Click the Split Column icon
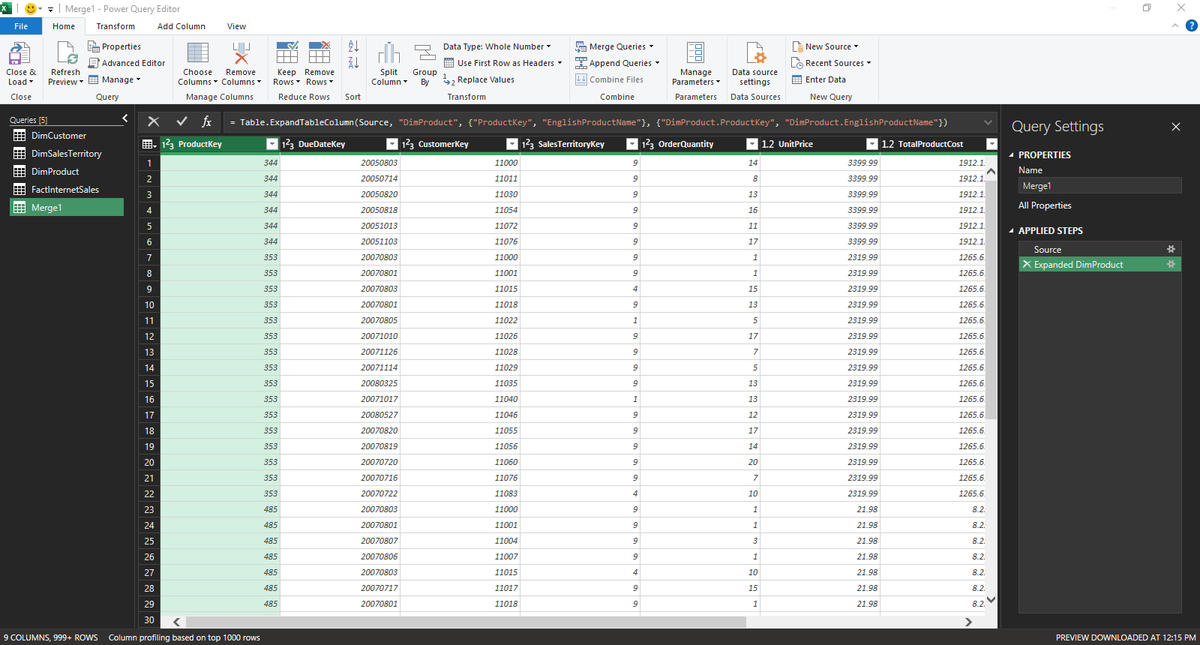The image size is (1200, 645). click(390, 54)
